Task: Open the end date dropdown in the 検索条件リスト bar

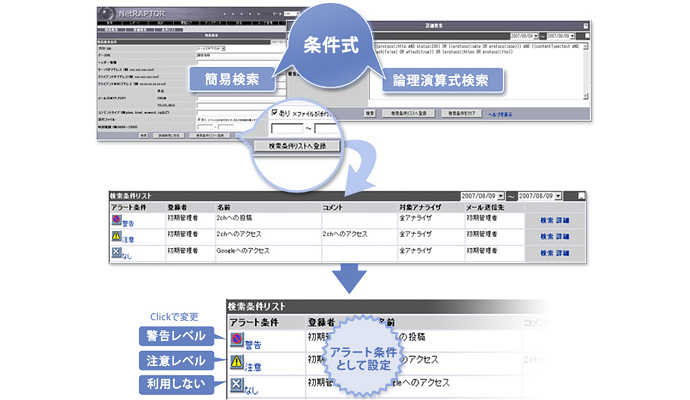Action: tap(558, 196)
